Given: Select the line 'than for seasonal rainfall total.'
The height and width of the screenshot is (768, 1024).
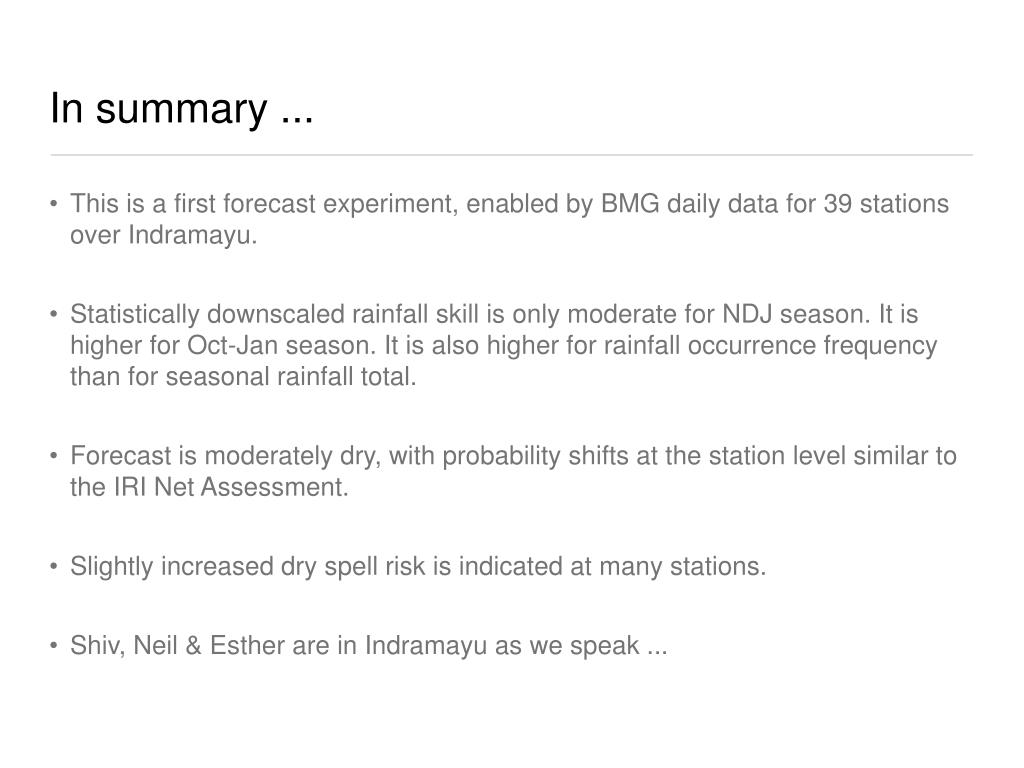Looking at the screenshot, I should (243, 377).
